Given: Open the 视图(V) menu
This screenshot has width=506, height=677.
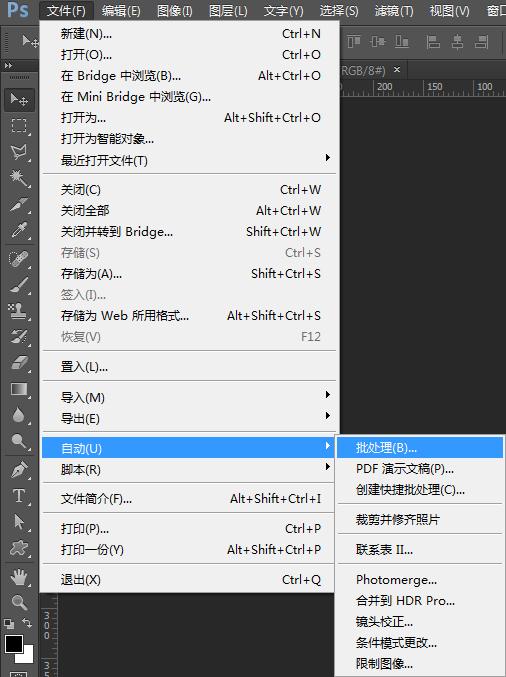Looking at the screenshot, I should tap(449, 10).
